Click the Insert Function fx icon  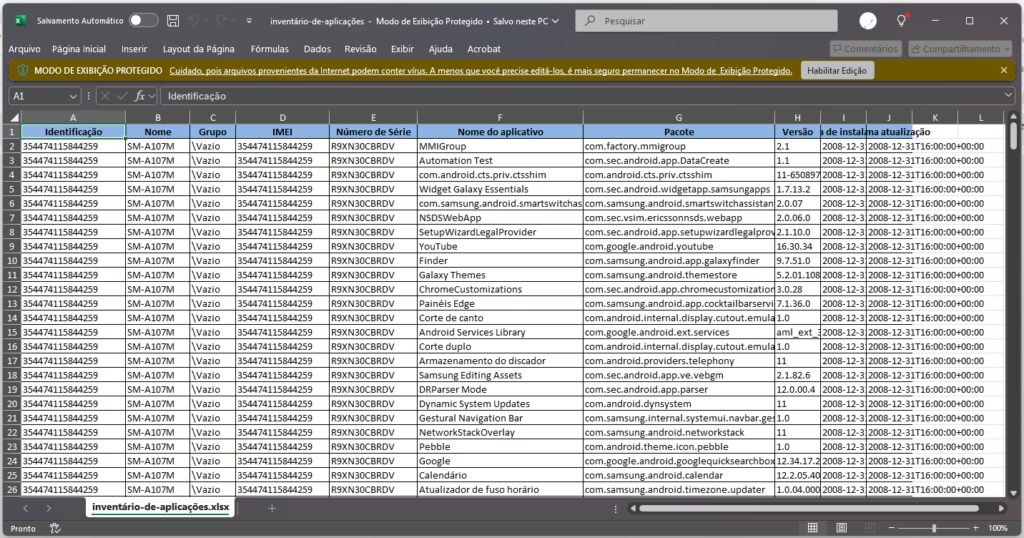point(139,96)
